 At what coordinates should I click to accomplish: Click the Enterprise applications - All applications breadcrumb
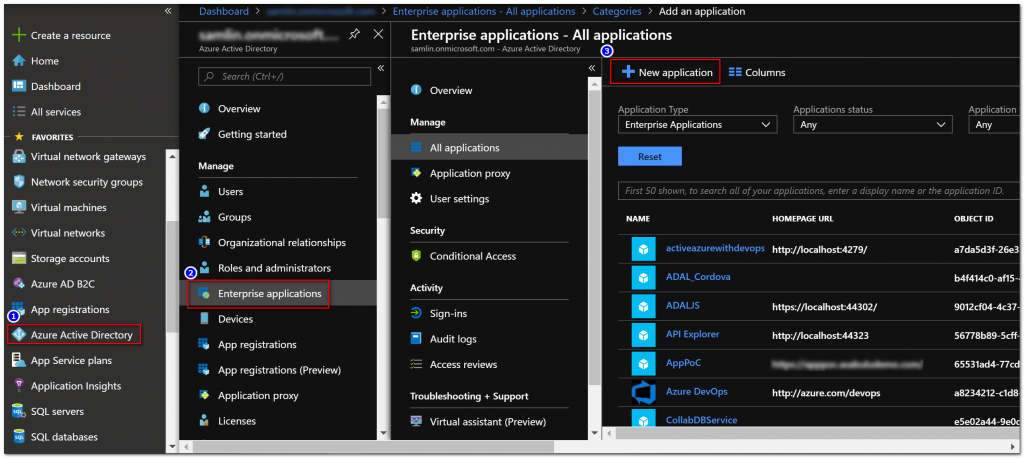(484, 11)
